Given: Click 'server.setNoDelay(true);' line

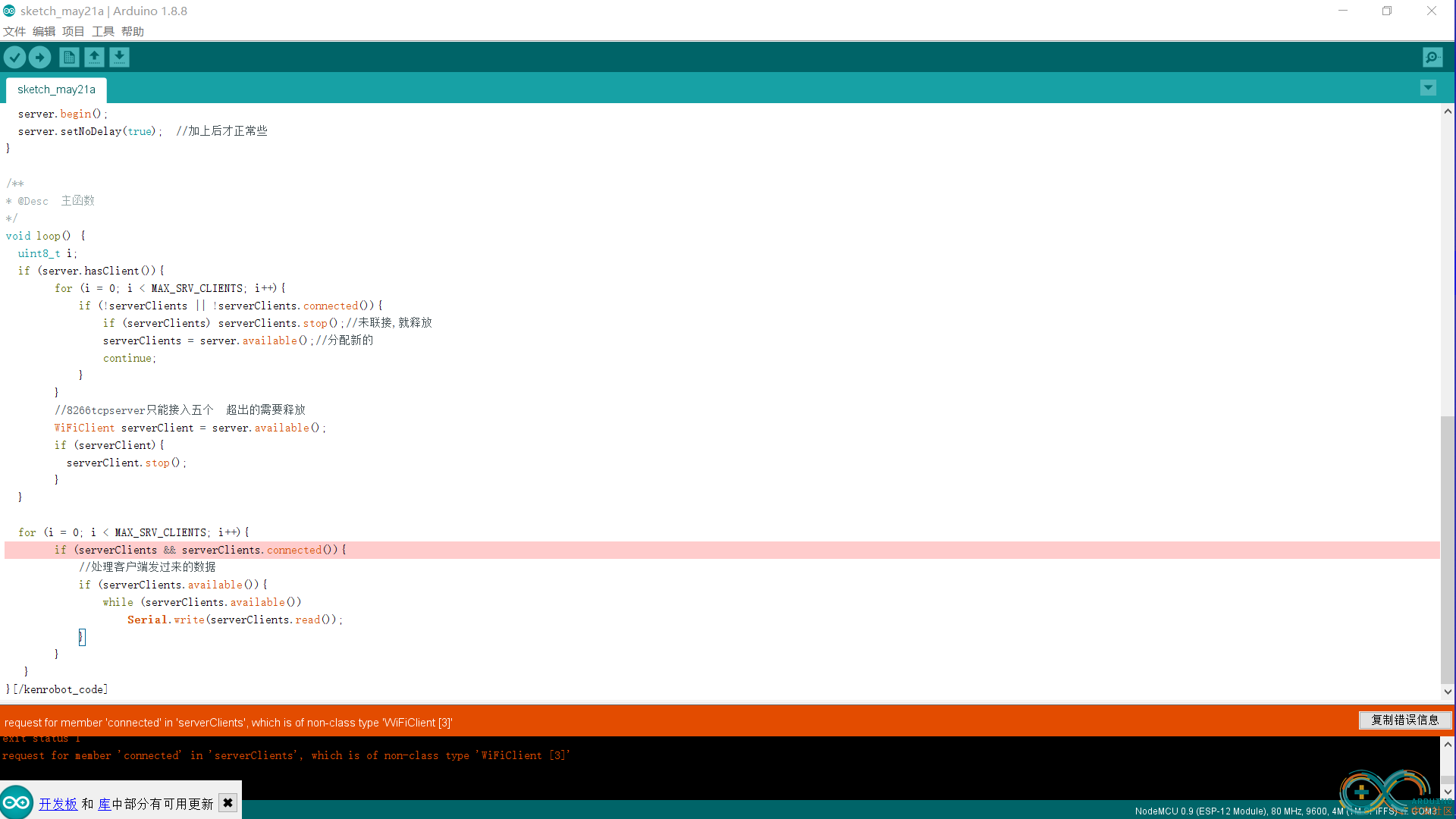Looking at the screenshot, I should point(90,131).
